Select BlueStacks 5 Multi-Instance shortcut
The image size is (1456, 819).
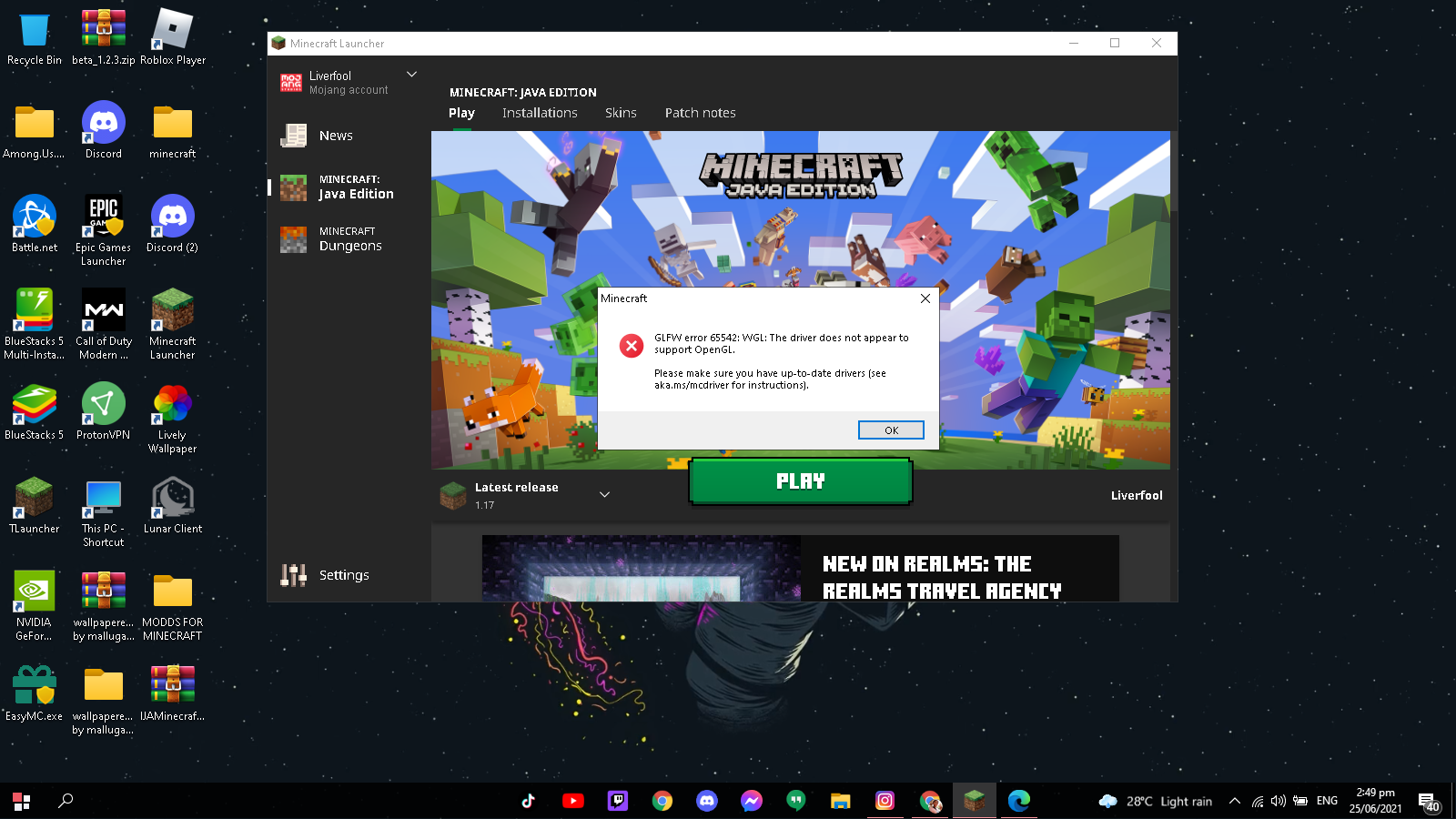[x=35, y=325]
